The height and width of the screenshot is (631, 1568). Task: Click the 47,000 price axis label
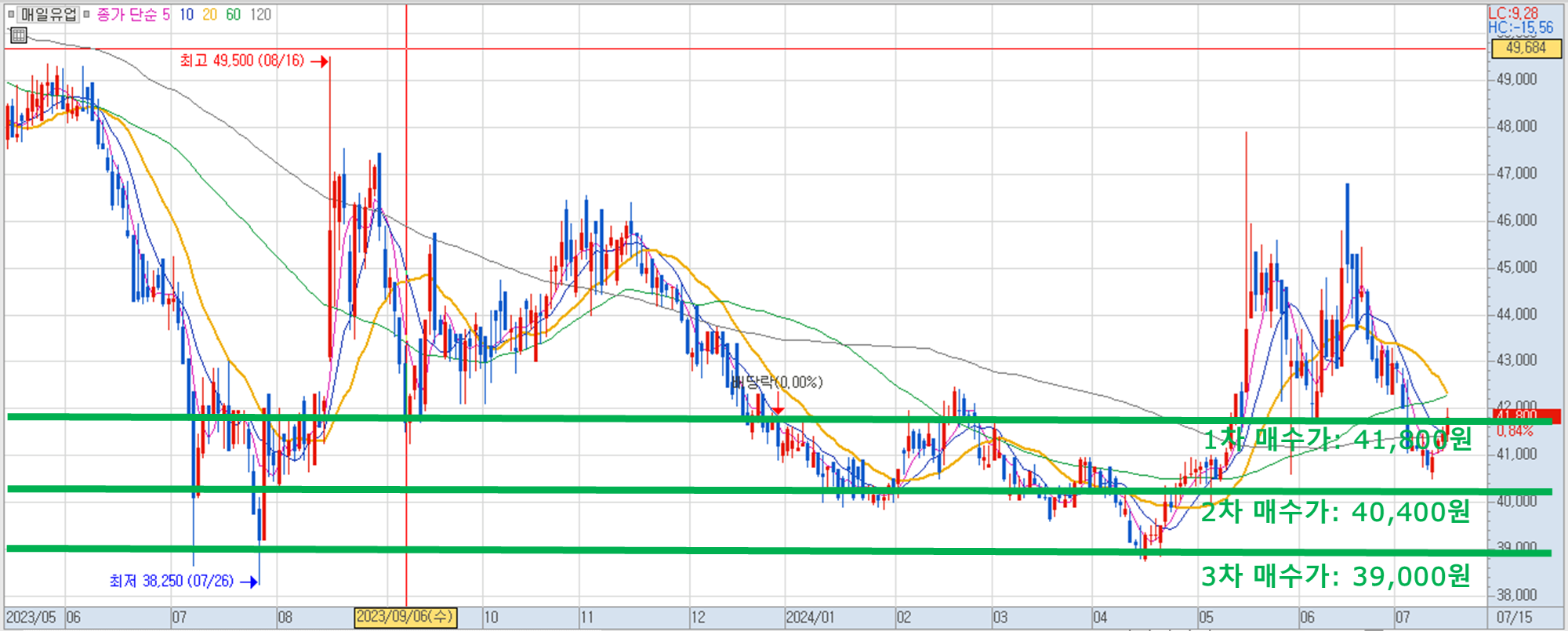point(1516,173)
